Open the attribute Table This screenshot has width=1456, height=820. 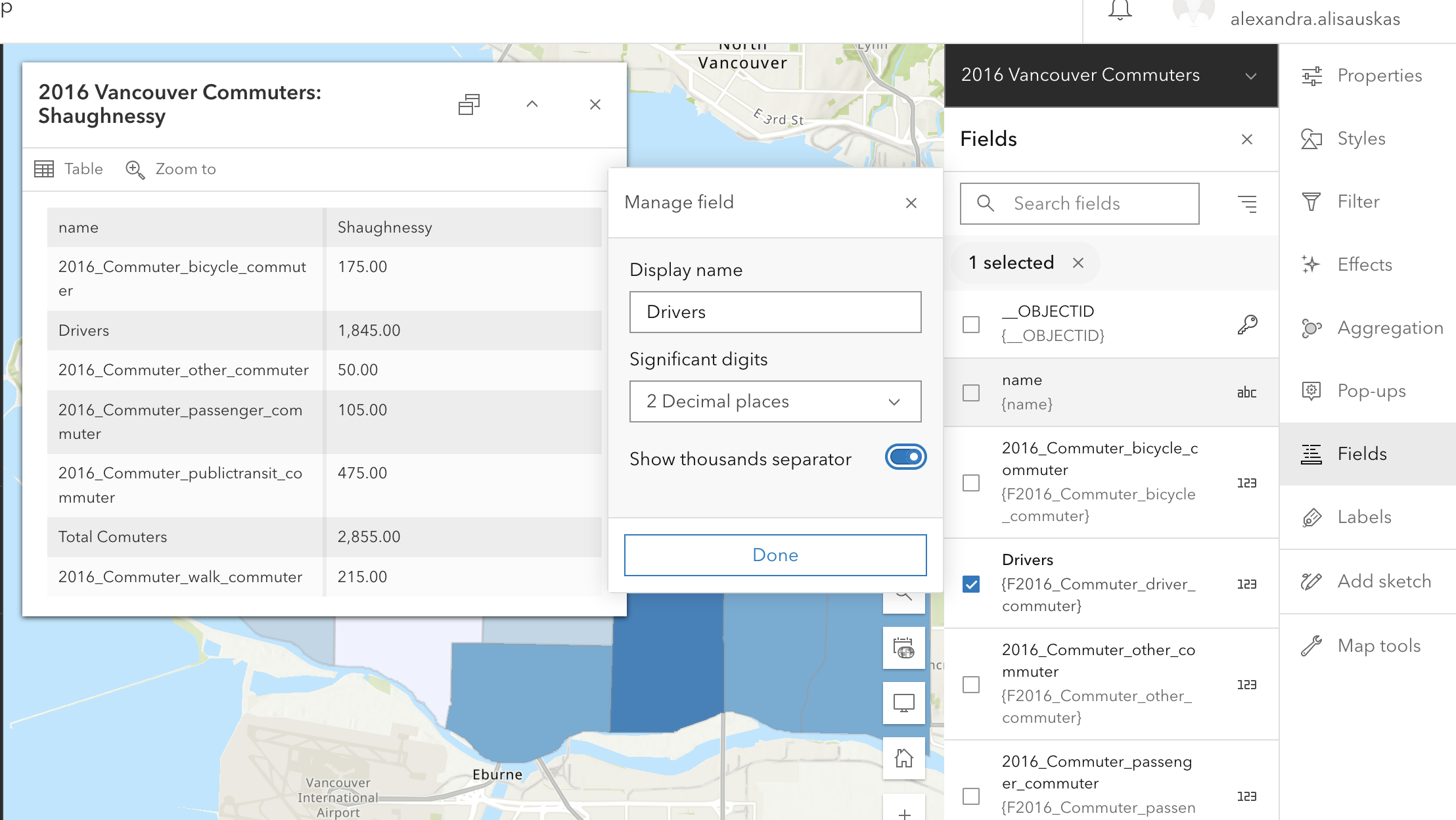pyautogui.click(x=68, y=169)
